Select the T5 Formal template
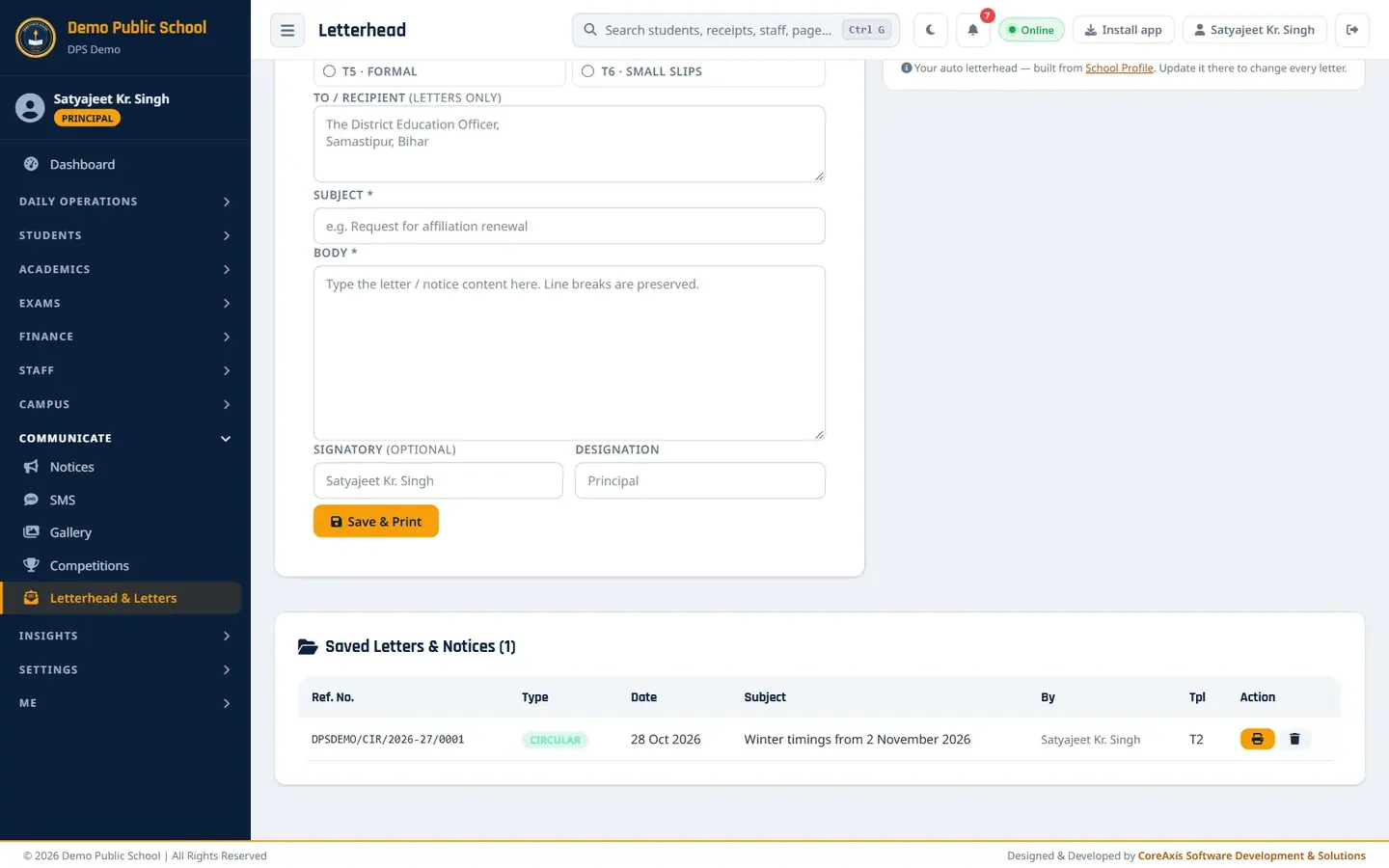This screenshot has height=868, width=1389. pos(439,71)
